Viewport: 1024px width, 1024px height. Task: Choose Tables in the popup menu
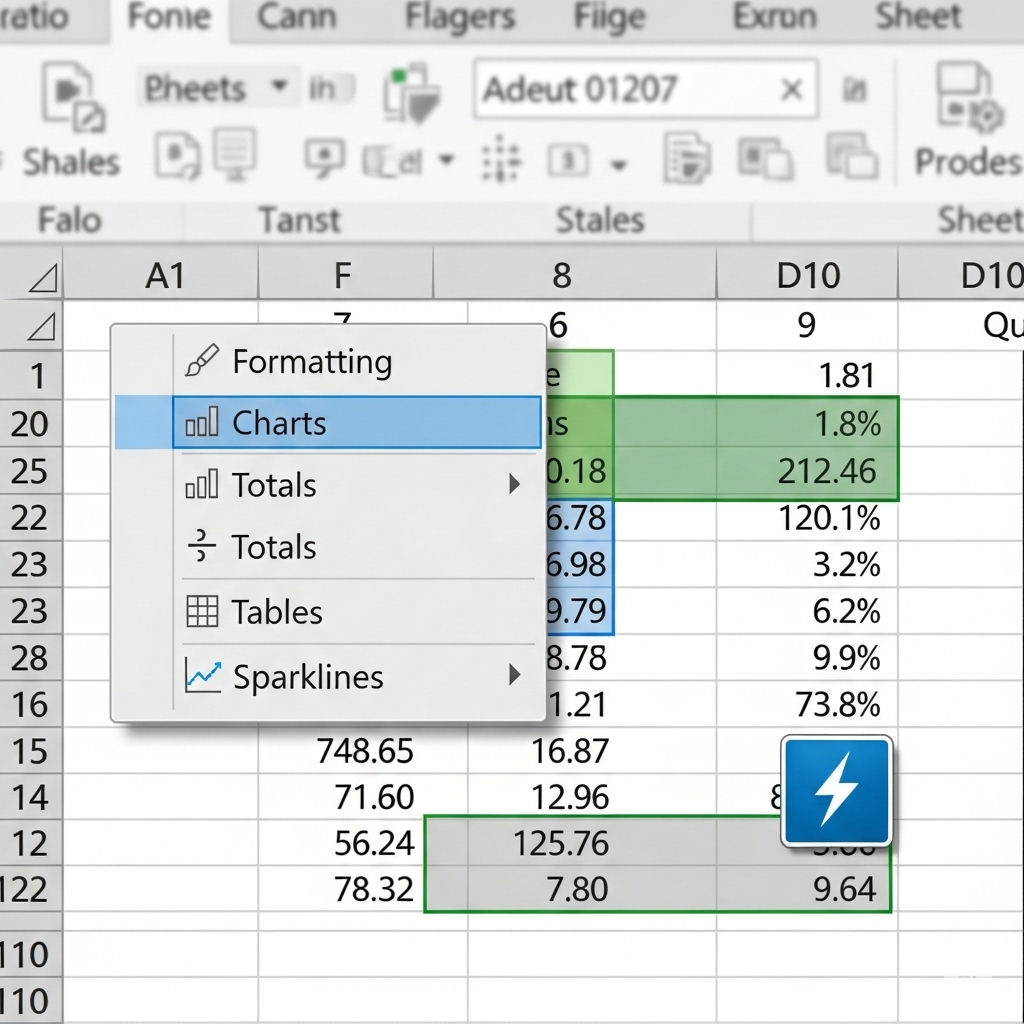[x=277, y=612]
